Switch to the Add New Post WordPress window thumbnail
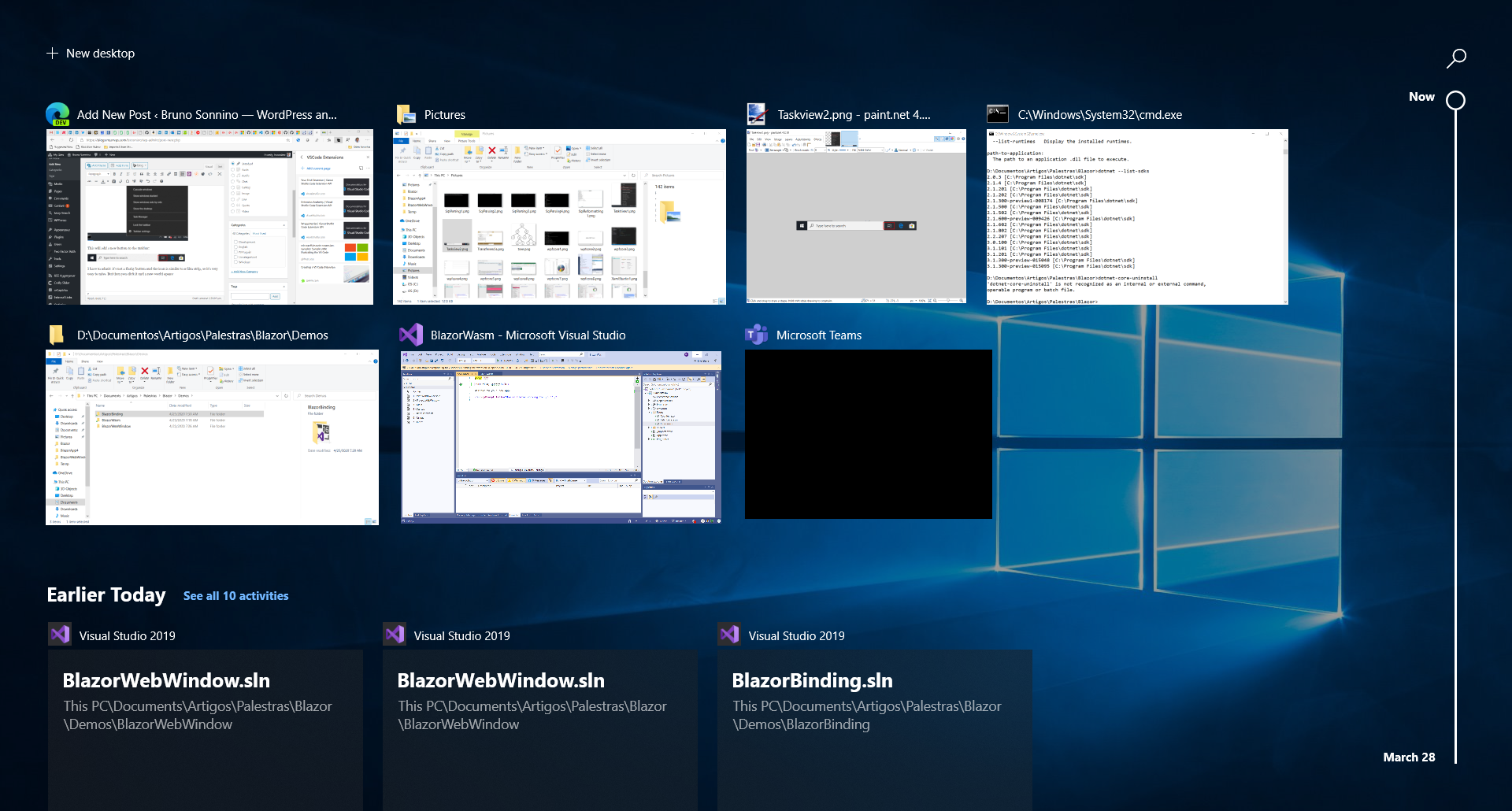This screenshot has height=811, width=1512. tap(209, 217)
